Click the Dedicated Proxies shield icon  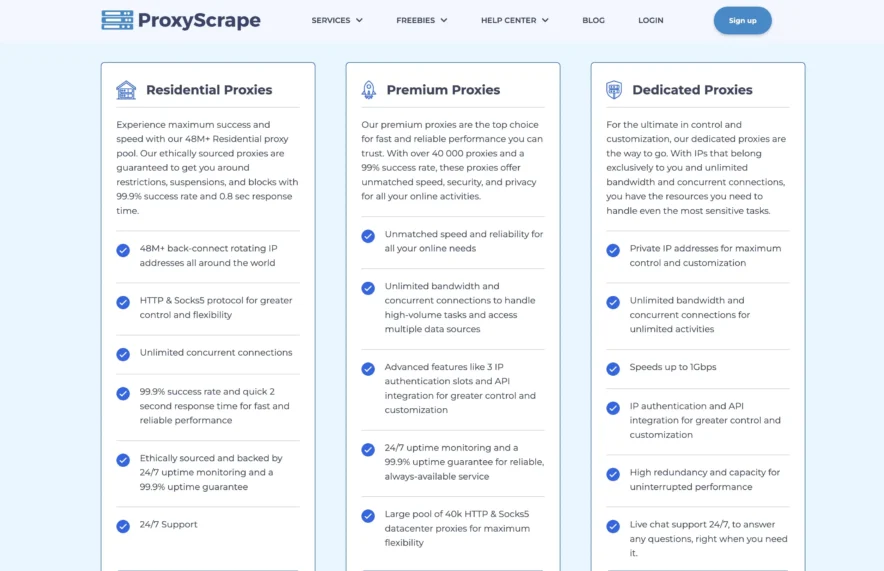614,90
